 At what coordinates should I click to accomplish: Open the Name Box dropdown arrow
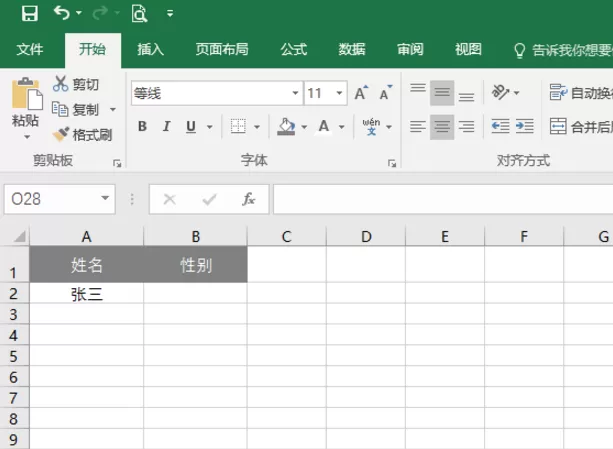coord(105,198)
